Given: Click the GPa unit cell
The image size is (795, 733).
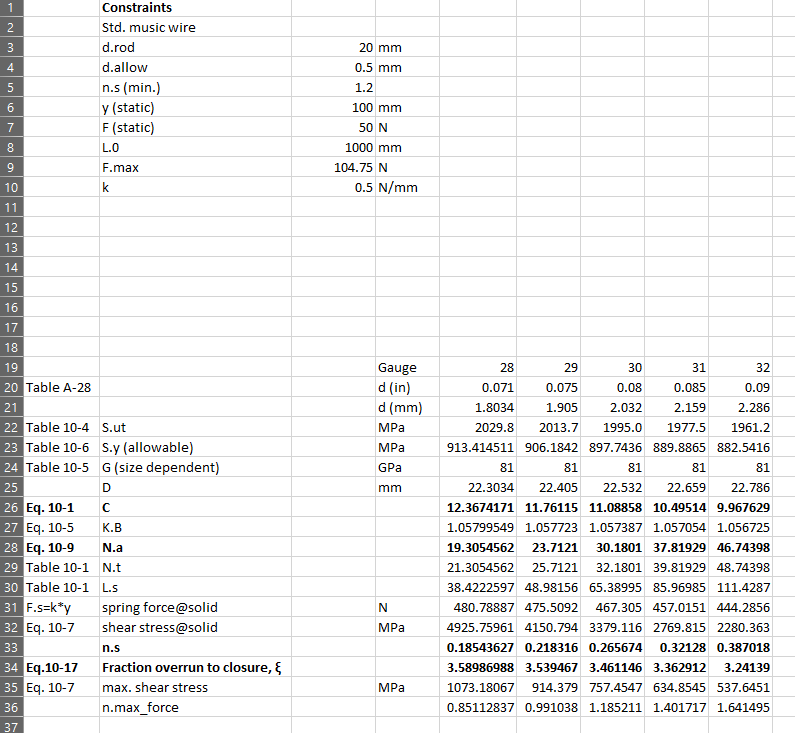Looking at the screenshot, I should (x=407, y=467).
